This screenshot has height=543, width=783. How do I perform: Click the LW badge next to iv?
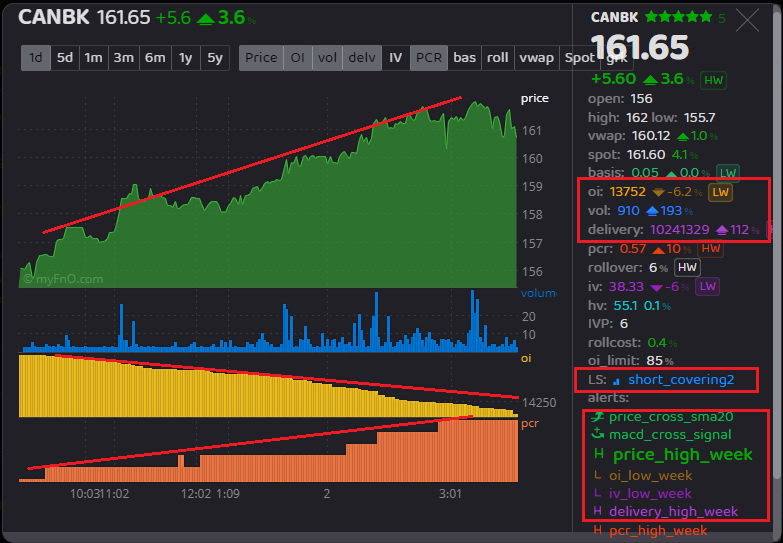(x=707, y=286)
